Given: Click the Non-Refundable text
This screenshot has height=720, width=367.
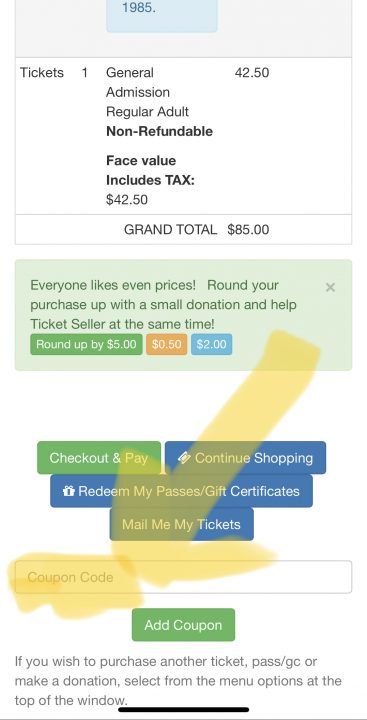Looking at the screenshot, I should point(159,131).
